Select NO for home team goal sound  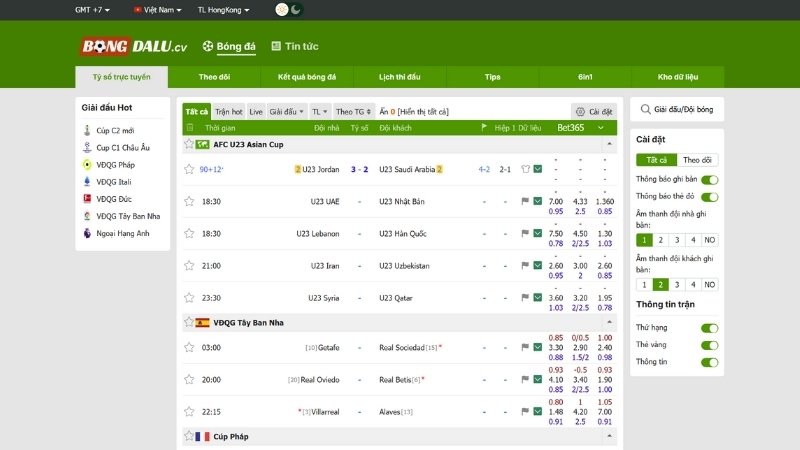coord(709,240)
